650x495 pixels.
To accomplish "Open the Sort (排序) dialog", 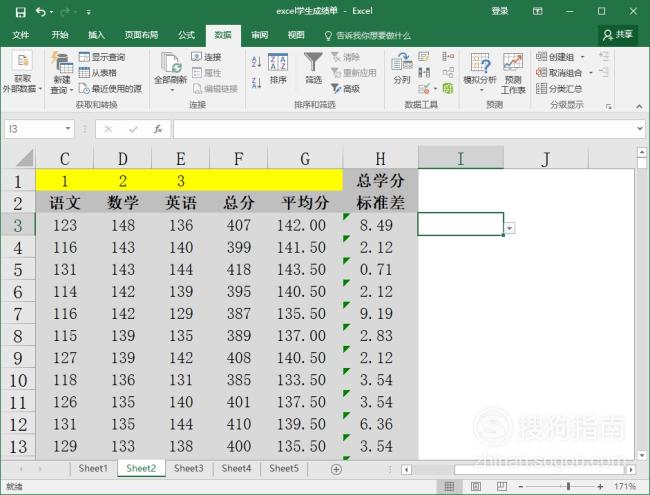I will pos(278,68).
